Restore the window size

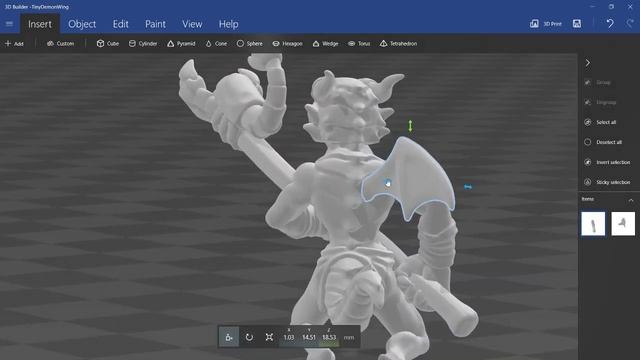point(611,7)
